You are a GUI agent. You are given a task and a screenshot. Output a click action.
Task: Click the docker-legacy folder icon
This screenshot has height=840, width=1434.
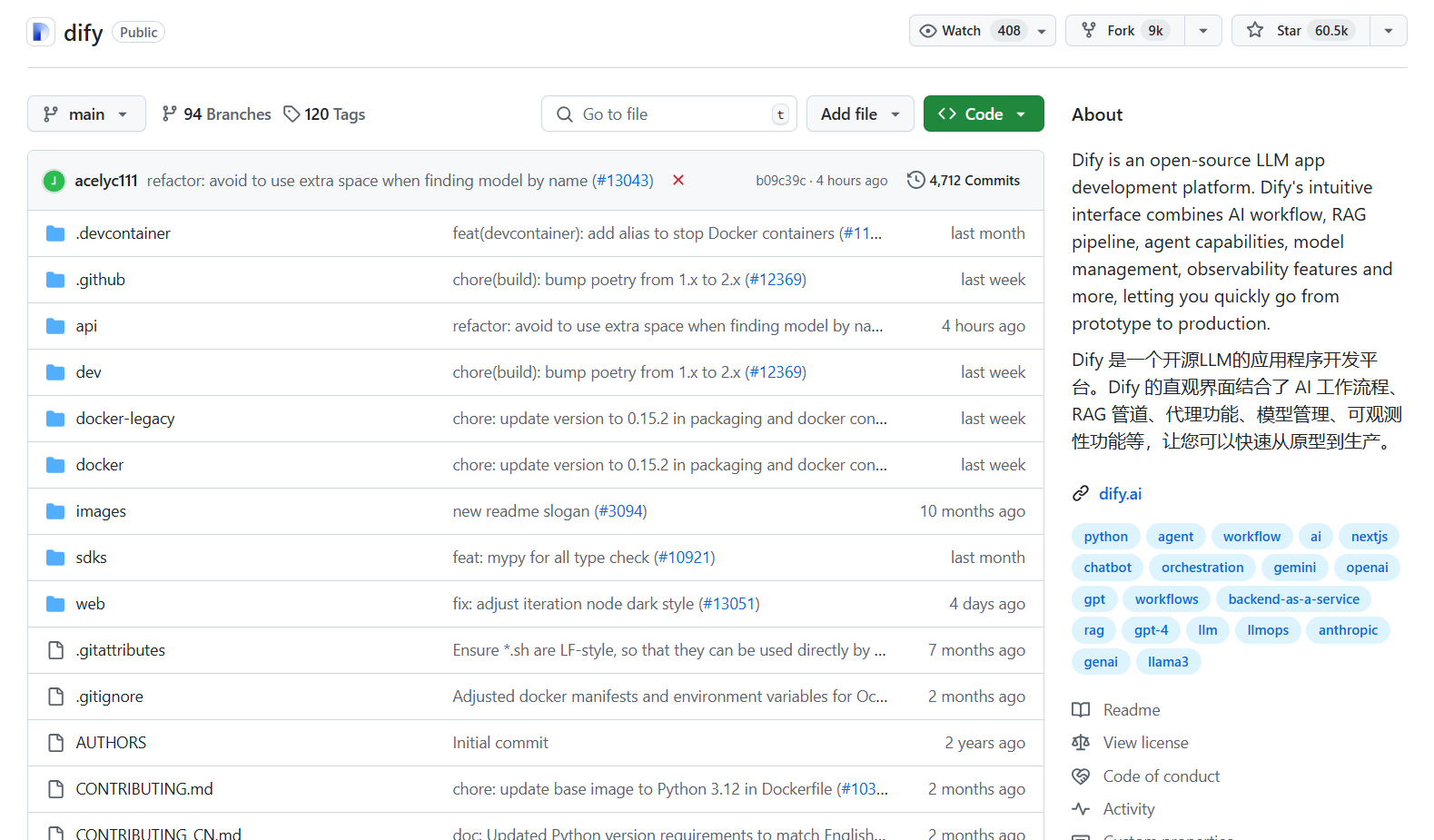pyautogui.click(x=55, y=419)
